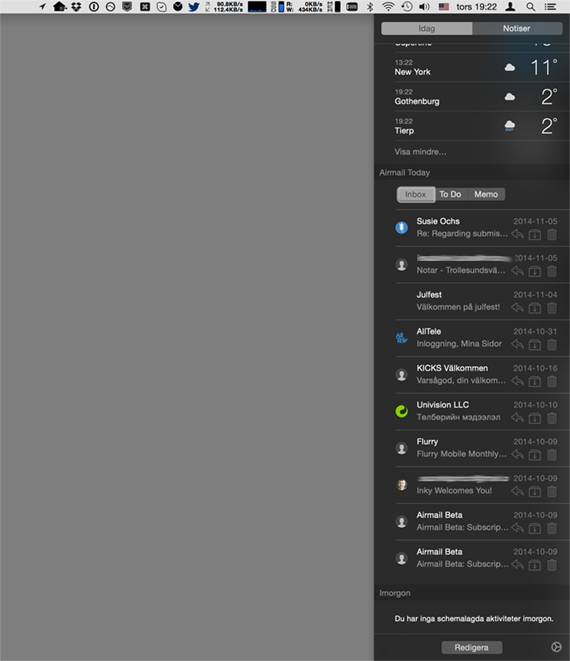Open Spotlight search magnifier
570x661 pixels.
[x=530, y=7]
